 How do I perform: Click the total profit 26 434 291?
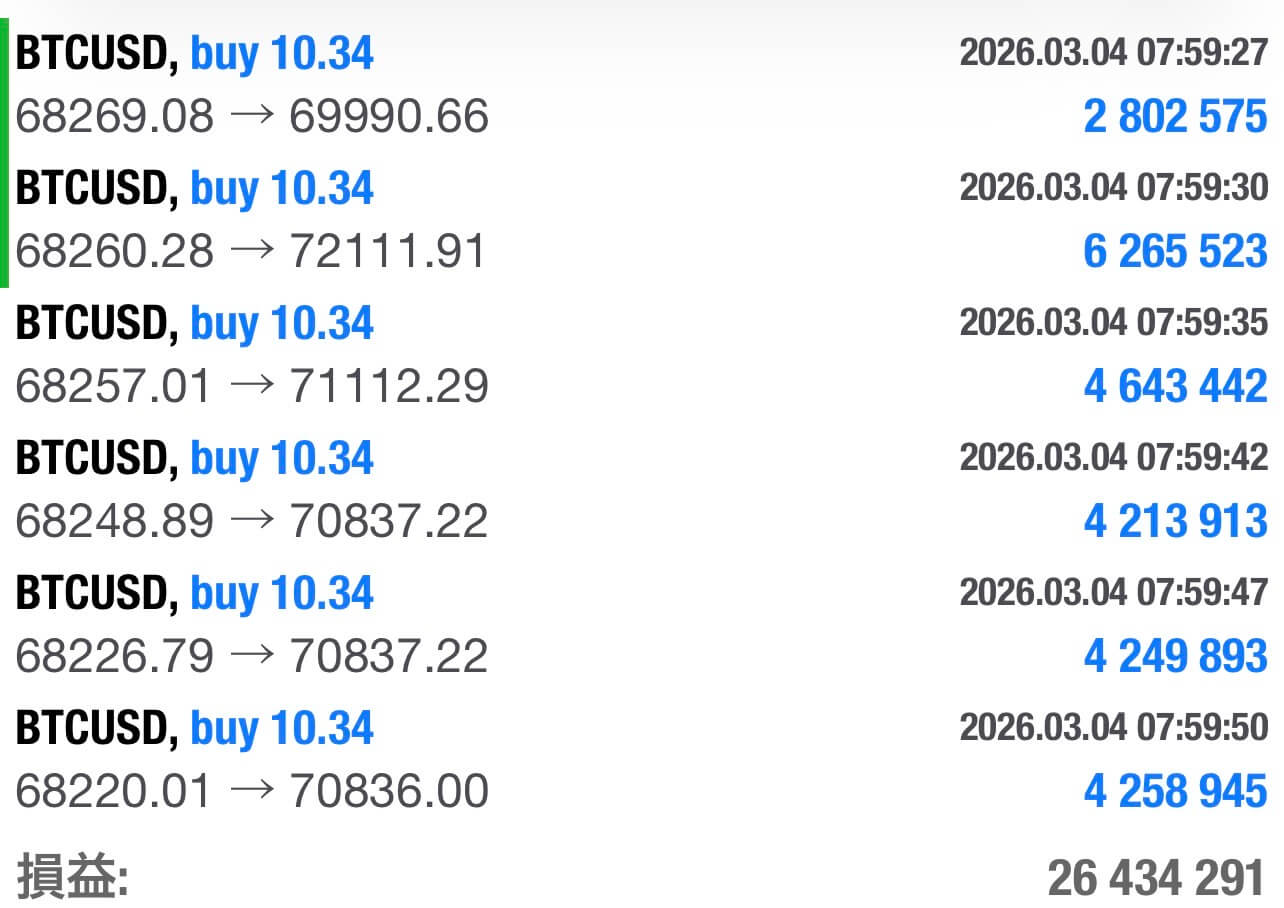click(x=1156, y=879)
